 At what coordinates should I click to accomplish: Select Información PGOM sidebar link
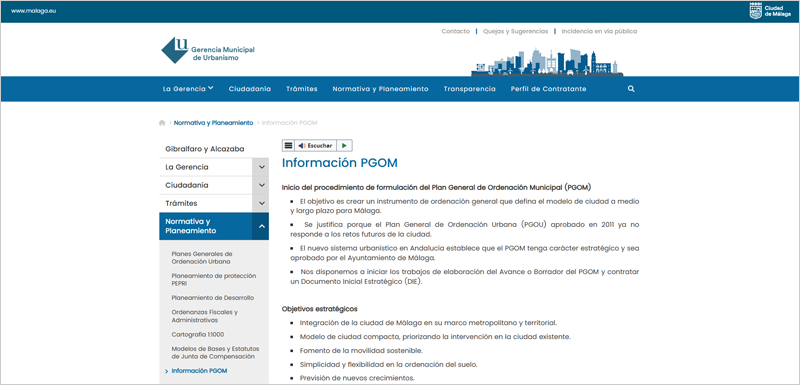(x=199, y=371)
